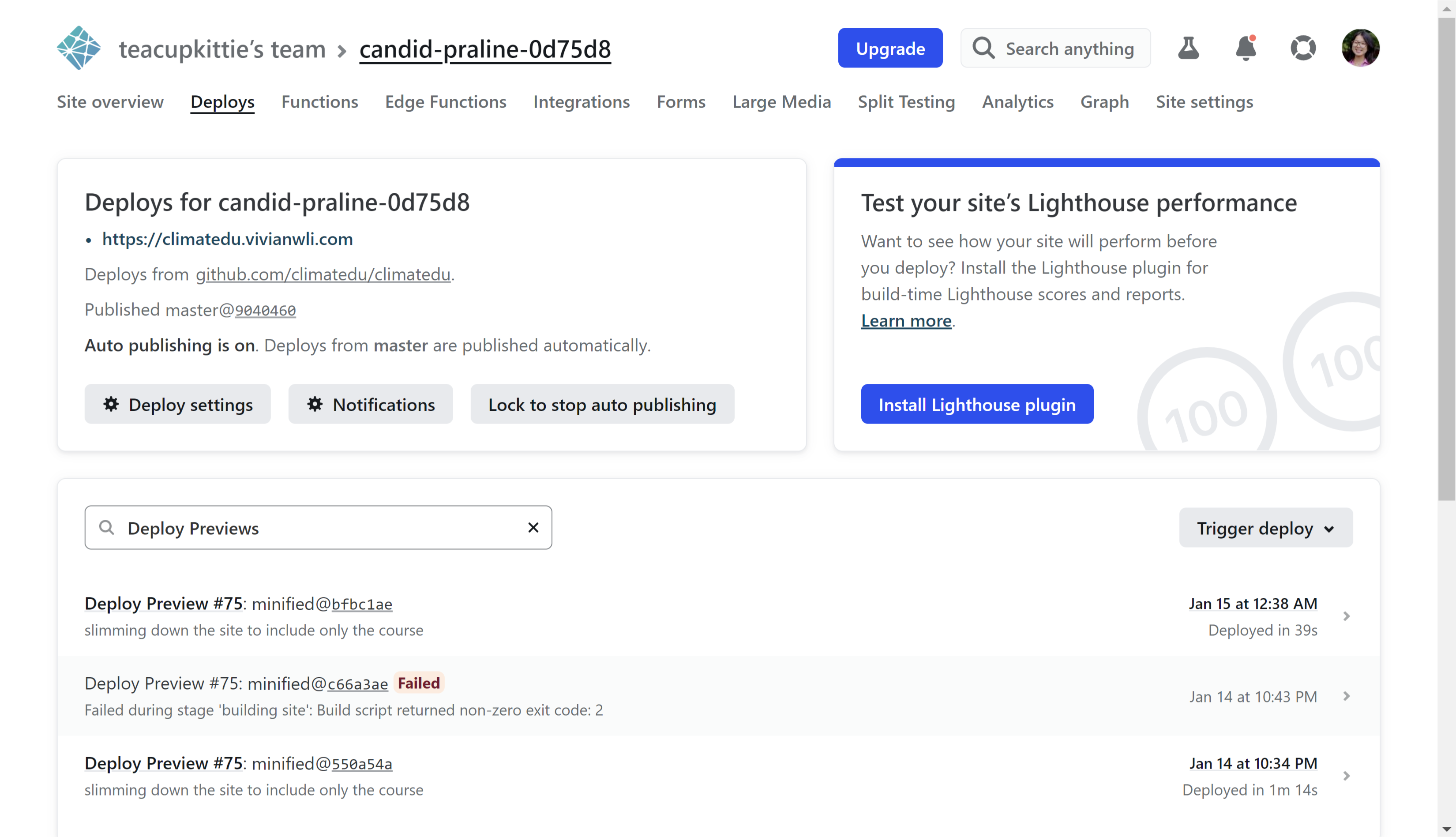Open github.com/climatedu/climatedu repo link

323,274
